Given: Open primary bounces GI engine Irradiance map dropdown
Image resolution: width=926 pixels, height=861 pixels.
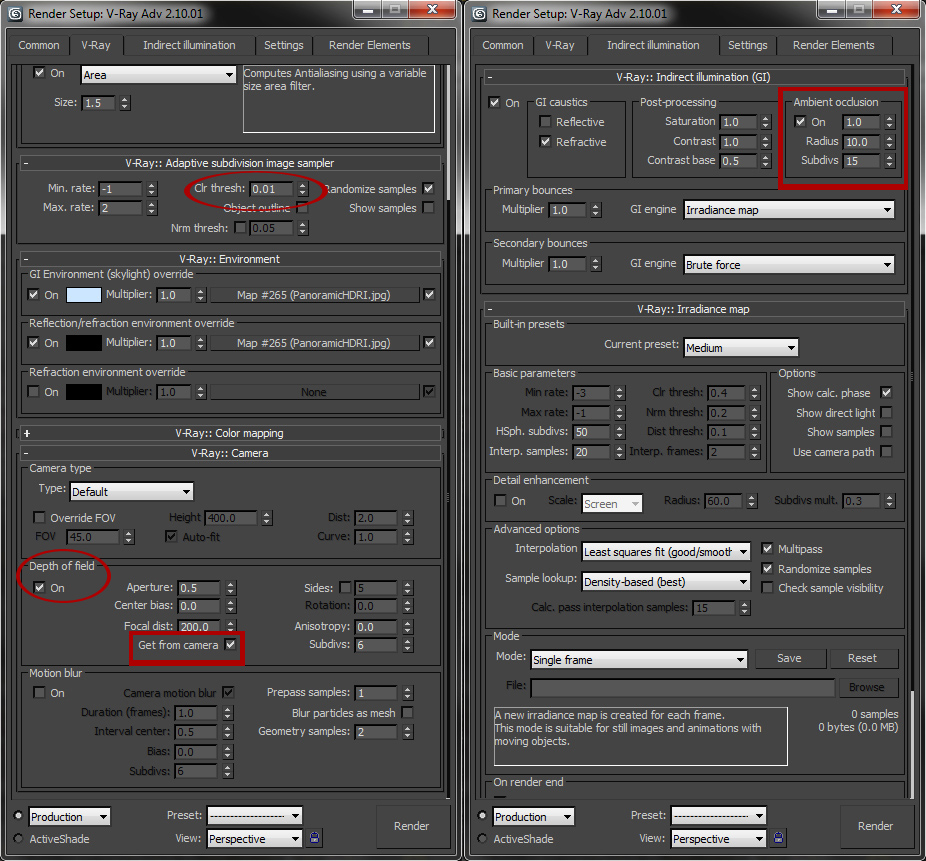Looking at the screenshot, I should 788,210.
